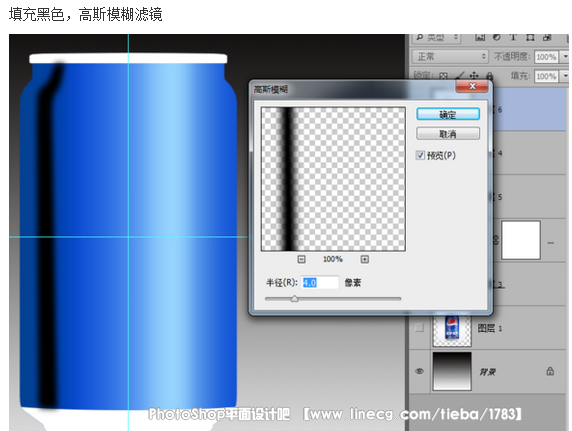This screenshot has height=431, width=572.
Task: Filter layers by shape layer icon
Action: 530,37
